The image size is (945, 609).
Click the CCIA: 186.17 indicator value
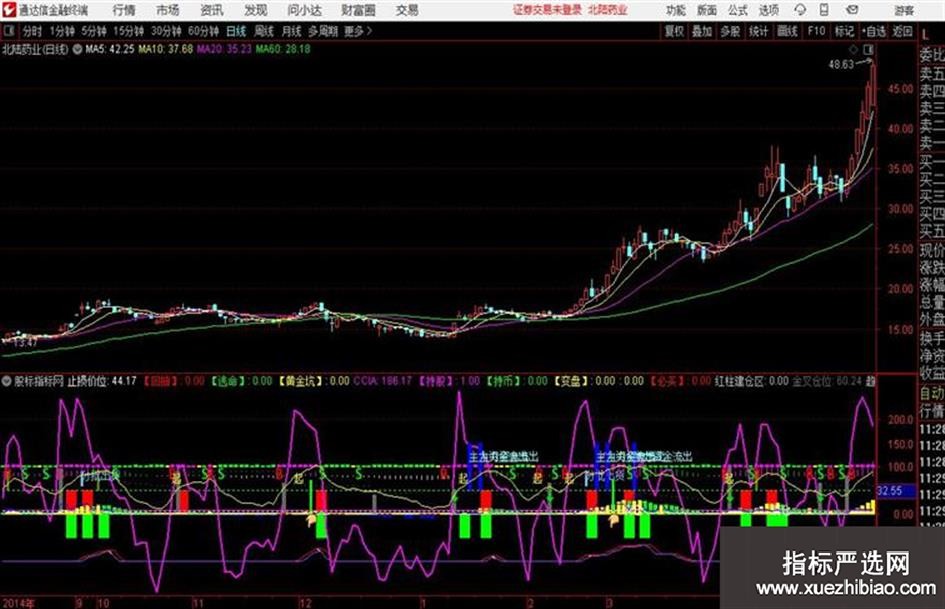tap(383, 381)
